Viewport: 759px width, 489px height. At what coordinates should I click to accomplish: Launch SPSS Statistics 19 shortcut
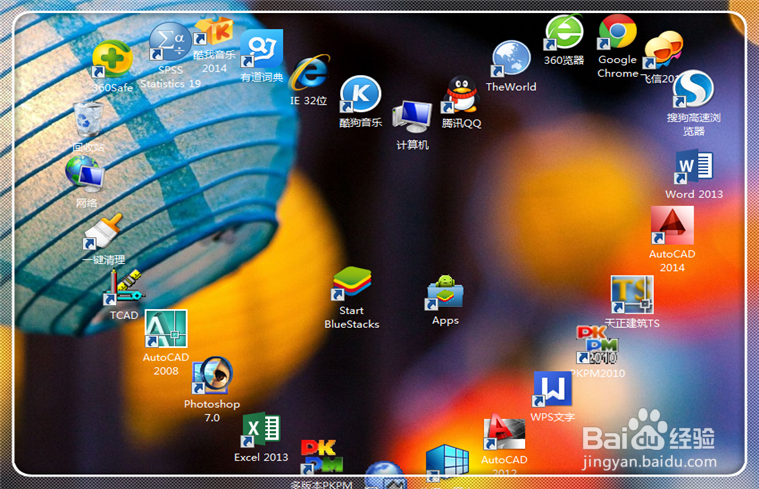[x=169, y=43]
